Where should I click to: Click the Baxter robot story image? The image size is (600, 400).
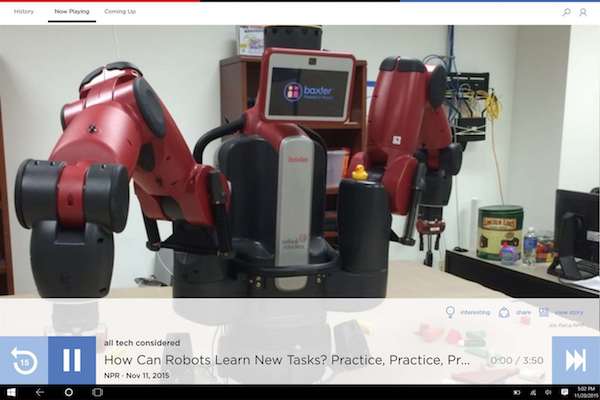coord(300,162)
